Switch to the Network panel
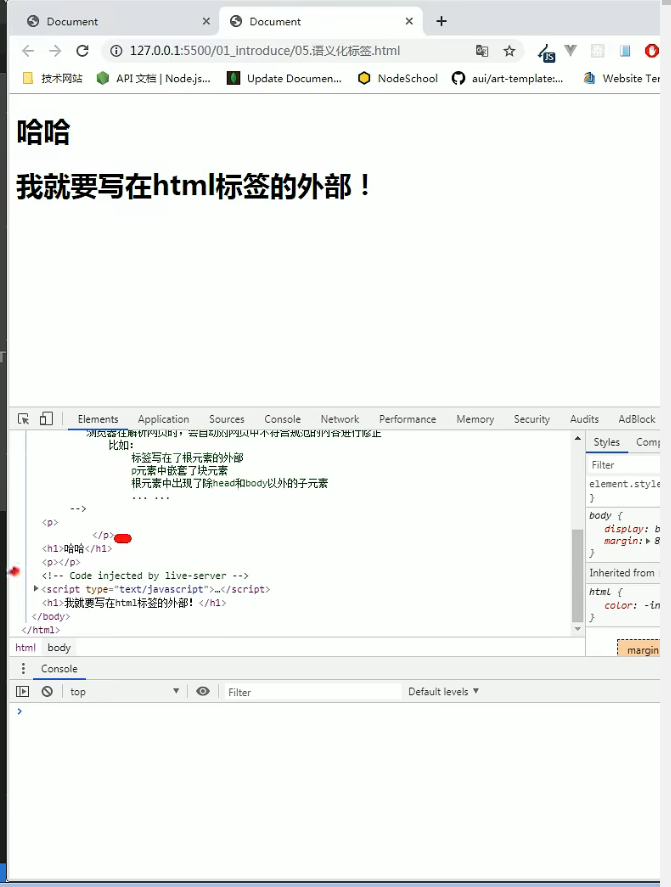Image resolution: width=671 pixels, height=887 pixels. [339, 419]
